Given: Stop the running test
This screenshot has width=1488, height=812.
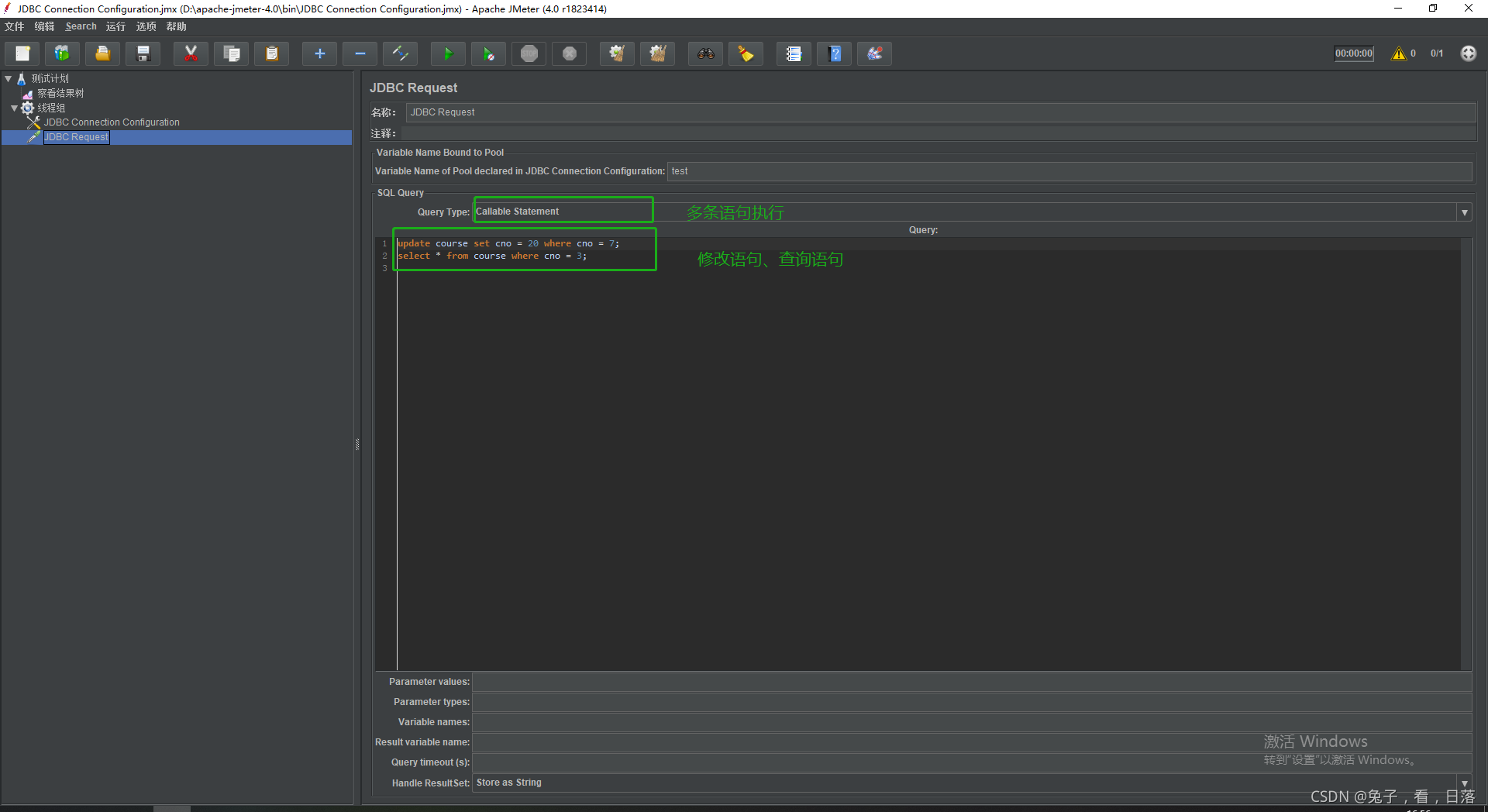Looking at the screenshot, I should (529, 53).
